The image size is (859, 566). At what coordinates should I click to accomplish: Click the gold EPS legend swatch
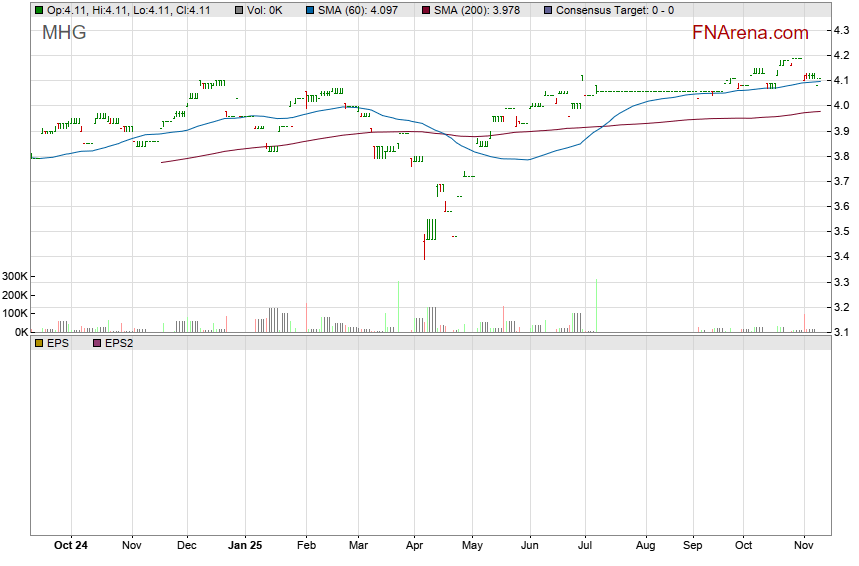point(39,343)
